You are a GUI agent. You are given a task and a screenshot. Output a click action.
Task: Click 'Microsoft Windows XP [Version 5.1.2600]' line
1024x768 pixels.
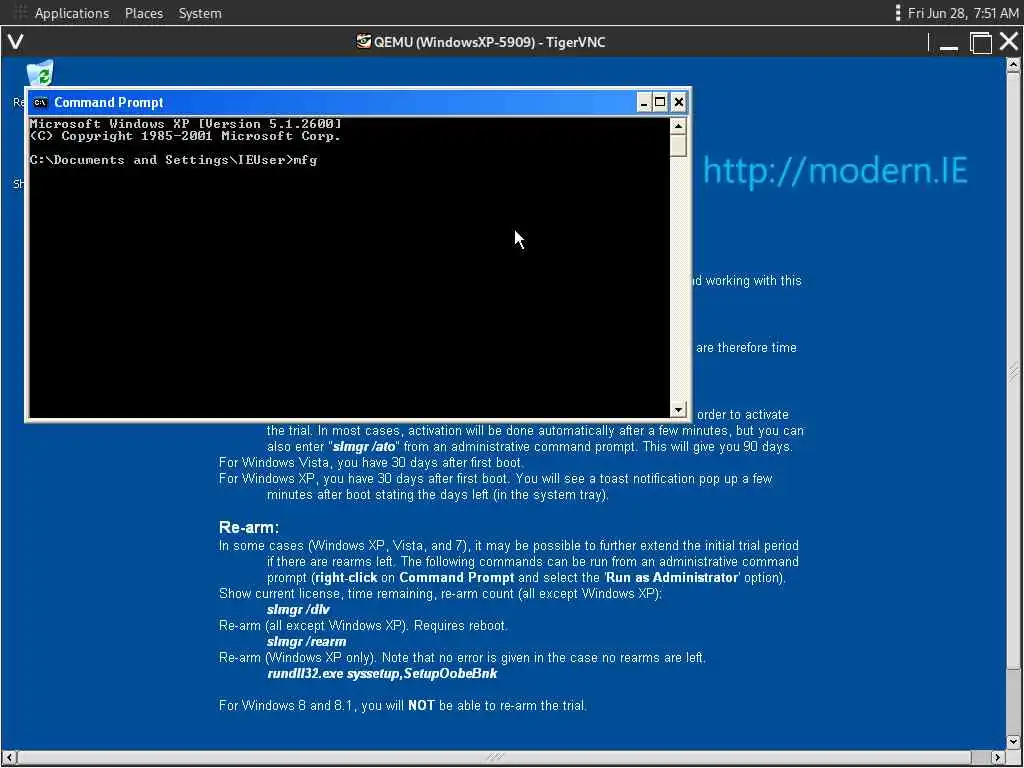tap(185, 123)
